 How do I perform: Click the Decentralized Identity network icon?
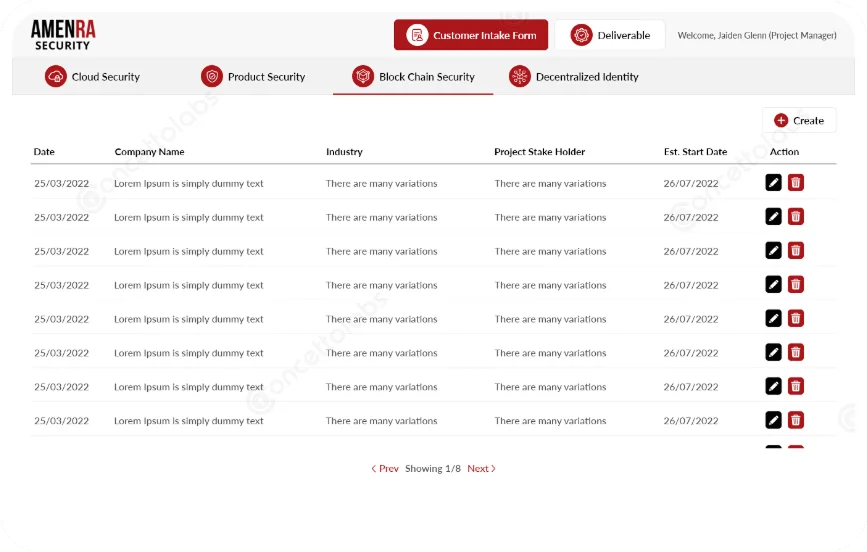pos(519,77)
